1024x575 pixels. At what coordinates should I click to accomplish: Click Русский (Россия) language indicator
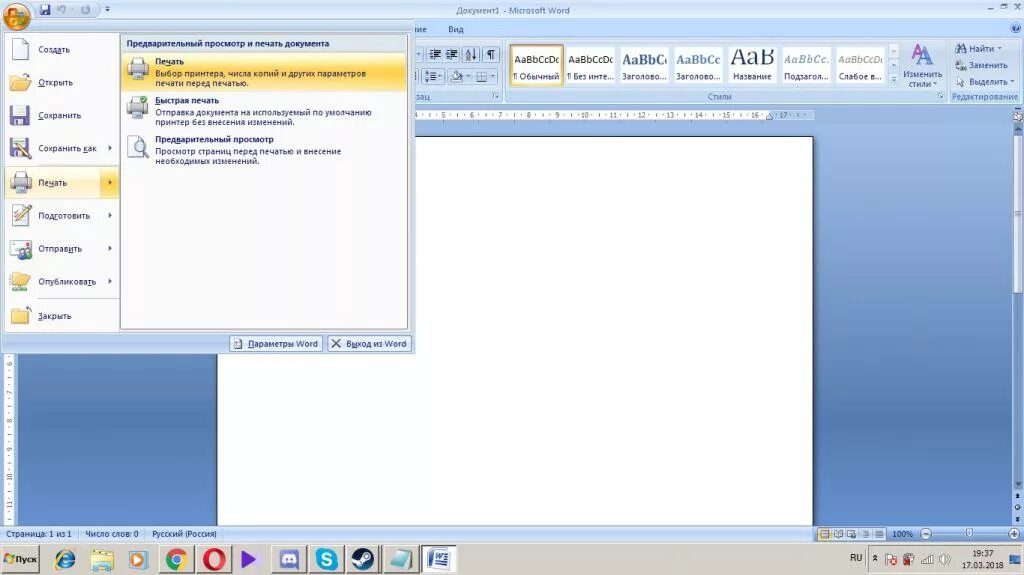click(184, 534)
